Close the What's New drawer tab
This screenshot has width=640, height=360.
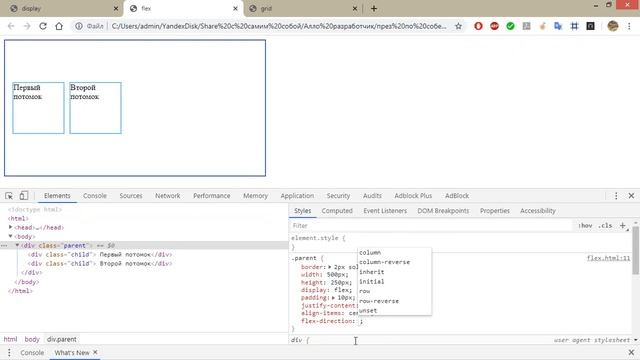click(x=95, y=352)
